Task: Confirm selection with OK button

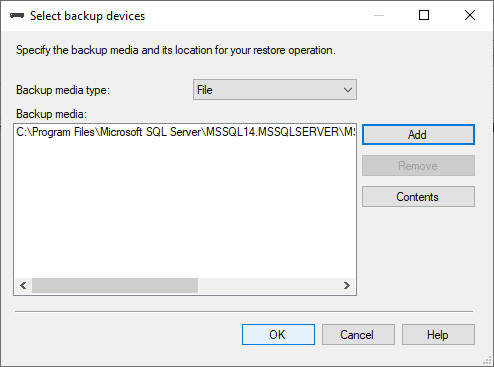Action: coord(278,334)
